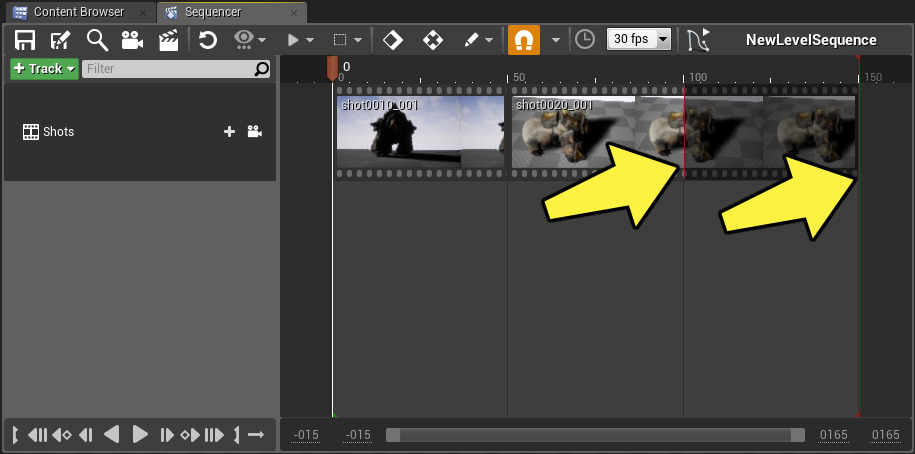Toggle the auto-key diamond button
915x454 pixels.
[394, 40]
